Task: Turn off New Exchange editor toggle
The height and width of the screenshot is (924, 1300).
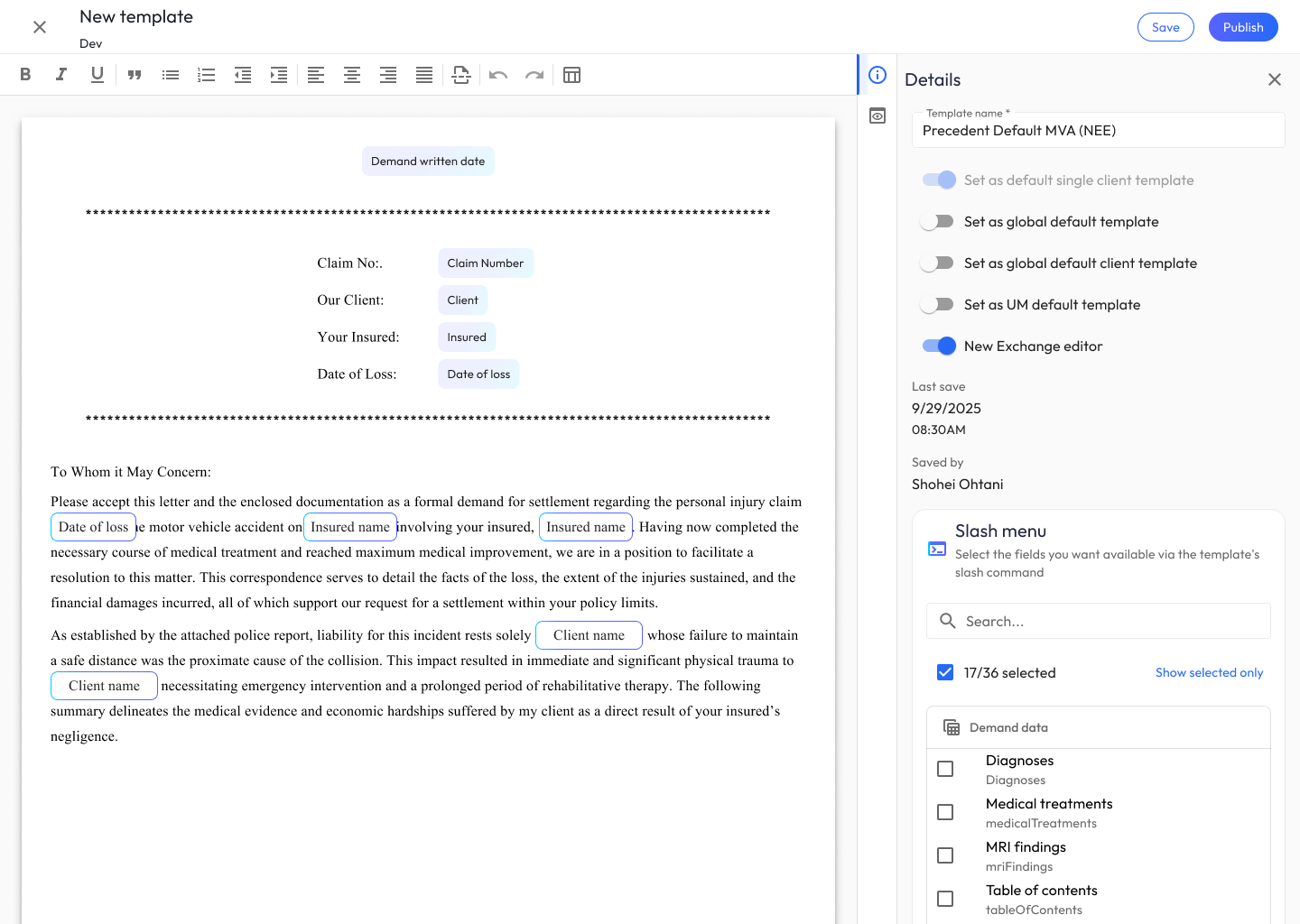Action: [939, 346]
